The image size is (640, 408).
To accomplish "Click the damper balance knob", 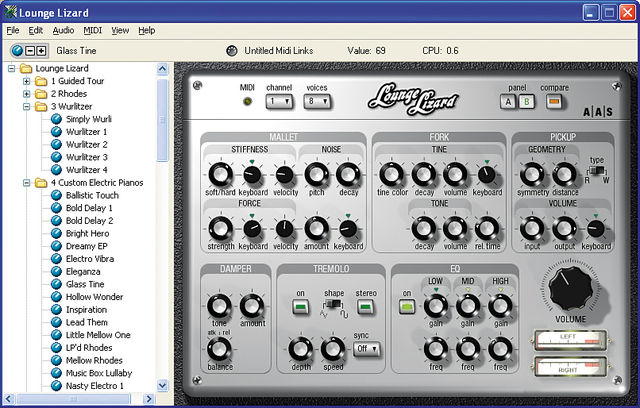I will pos(219,349).
